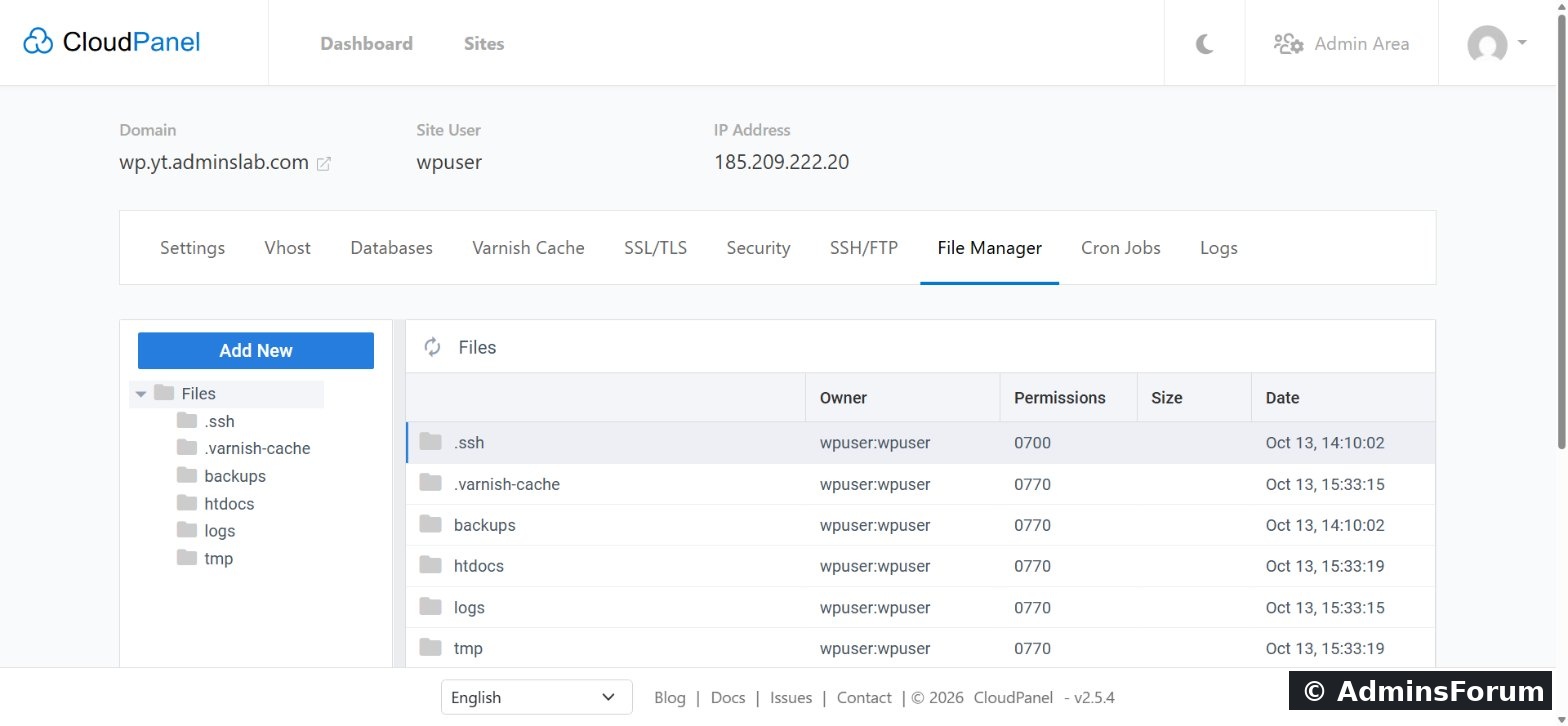
Task: Click htdocs folder icon in file table
Action: 431,565
